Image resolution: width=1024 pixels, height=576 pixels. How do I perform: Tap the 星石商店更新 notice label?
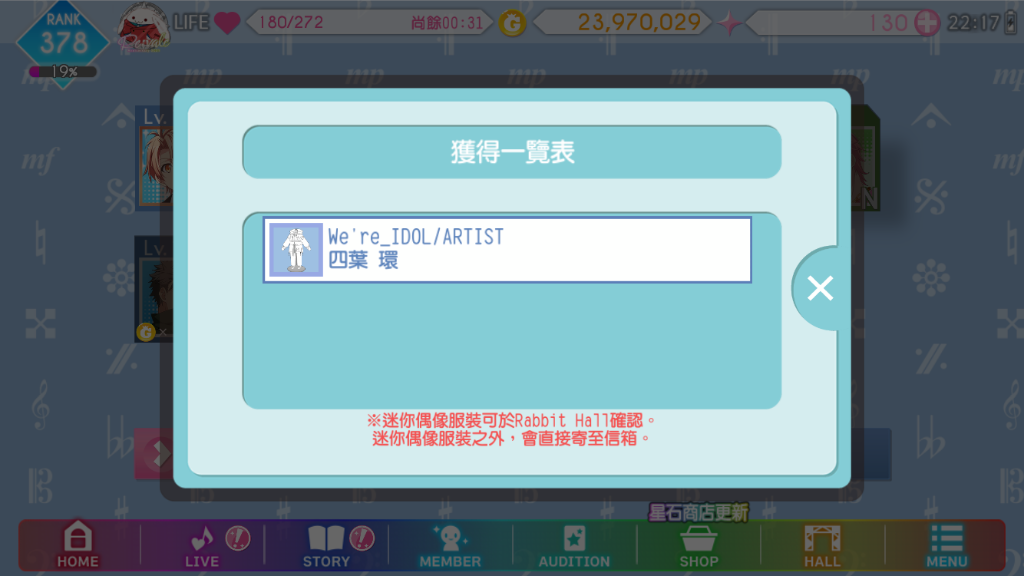tap(698, 513)
